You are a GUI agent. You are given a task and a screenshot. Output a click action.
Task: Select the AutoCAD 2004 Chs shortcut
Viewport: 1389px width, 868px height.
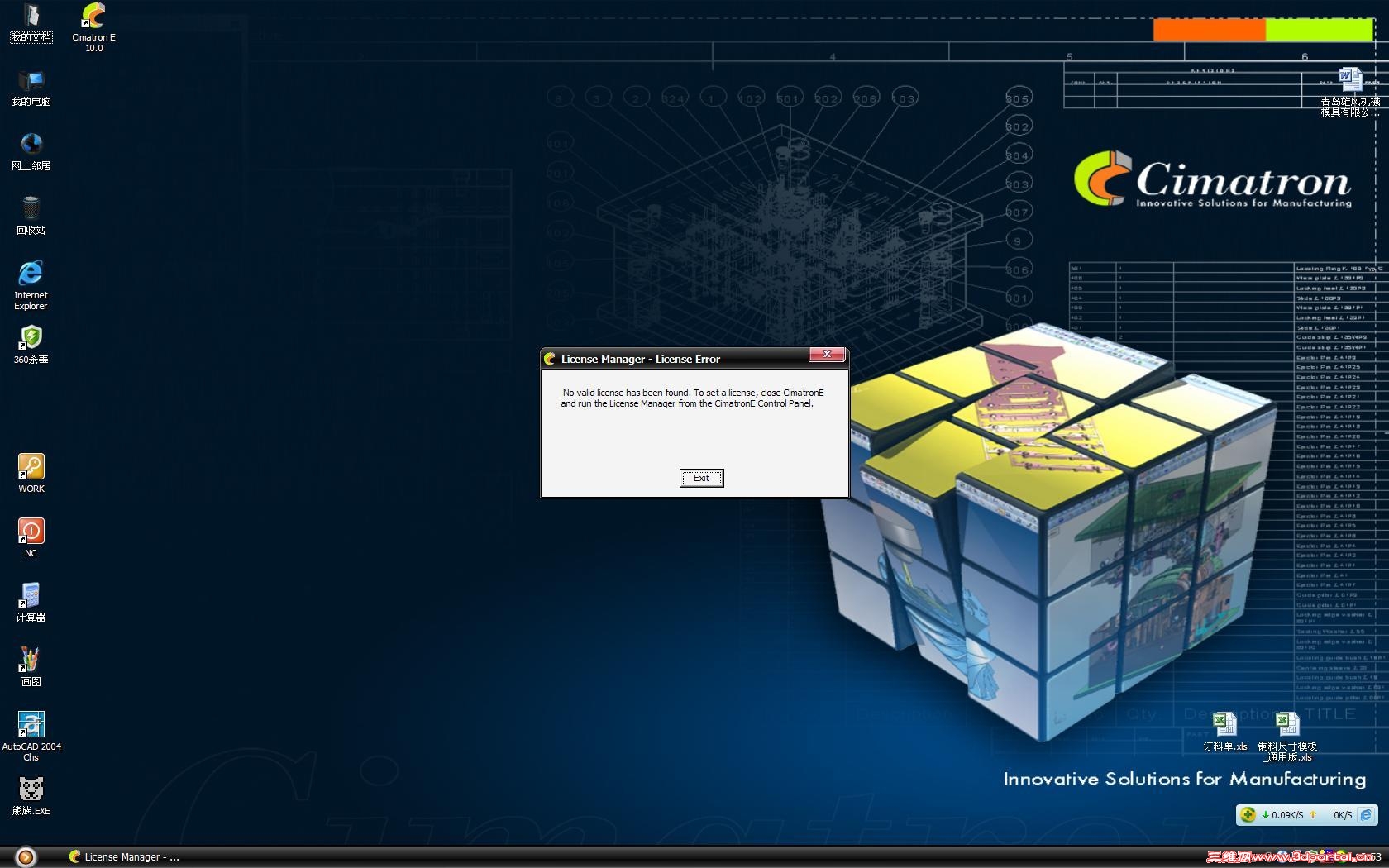pyautogui.click(x=31, y=737)
